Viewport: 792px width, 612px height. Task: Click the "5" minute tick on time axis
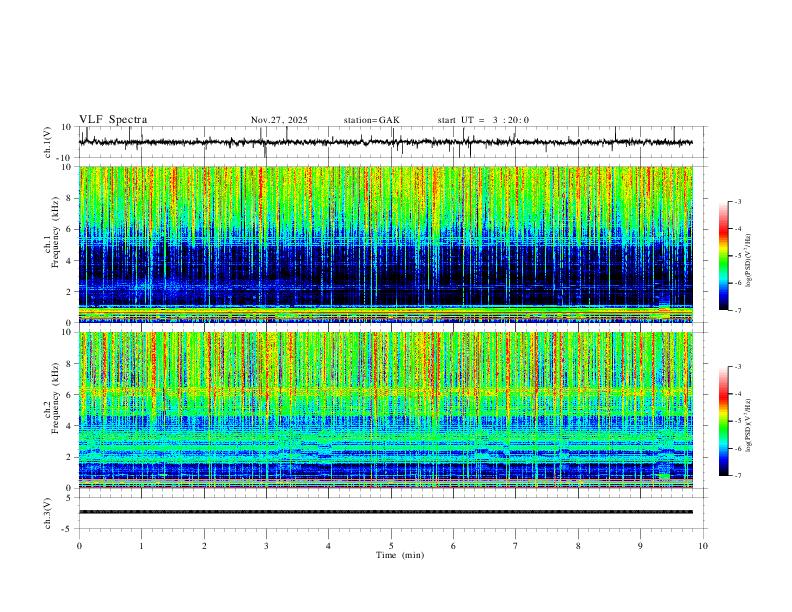point(391,546)
